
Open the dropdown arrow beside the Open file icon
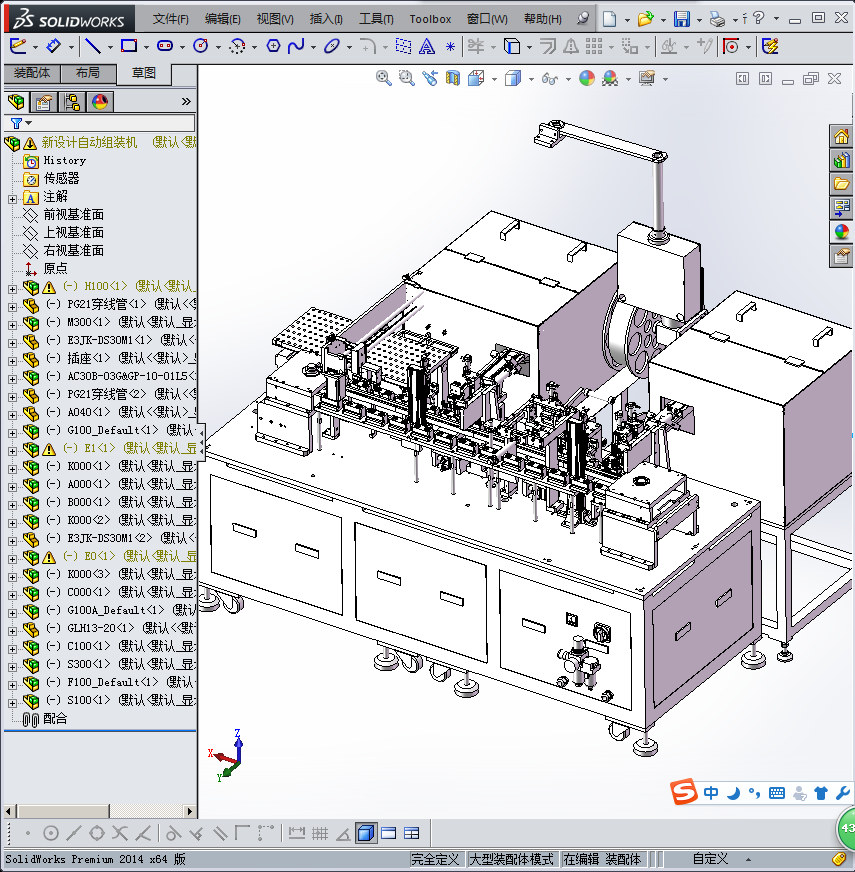[x=661, y=19]
